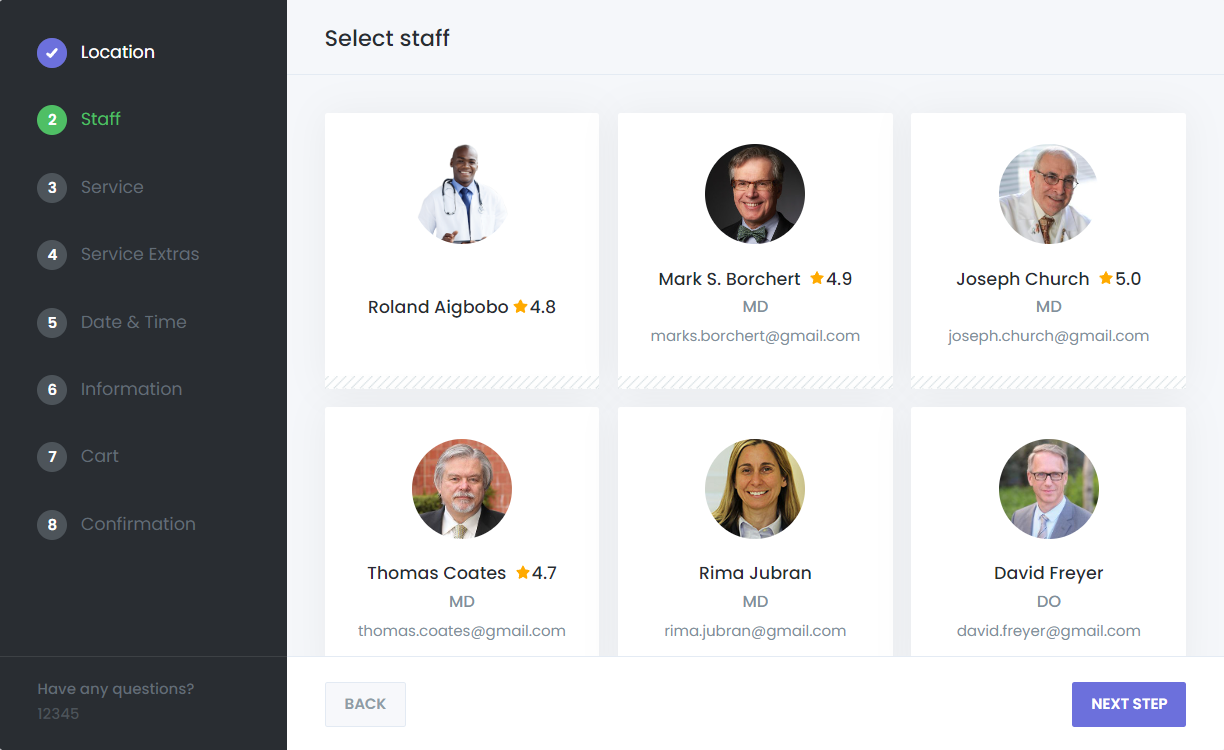Select Roland Aigbobo's profile photo
Screen dimensions: 1224x750
462,194
